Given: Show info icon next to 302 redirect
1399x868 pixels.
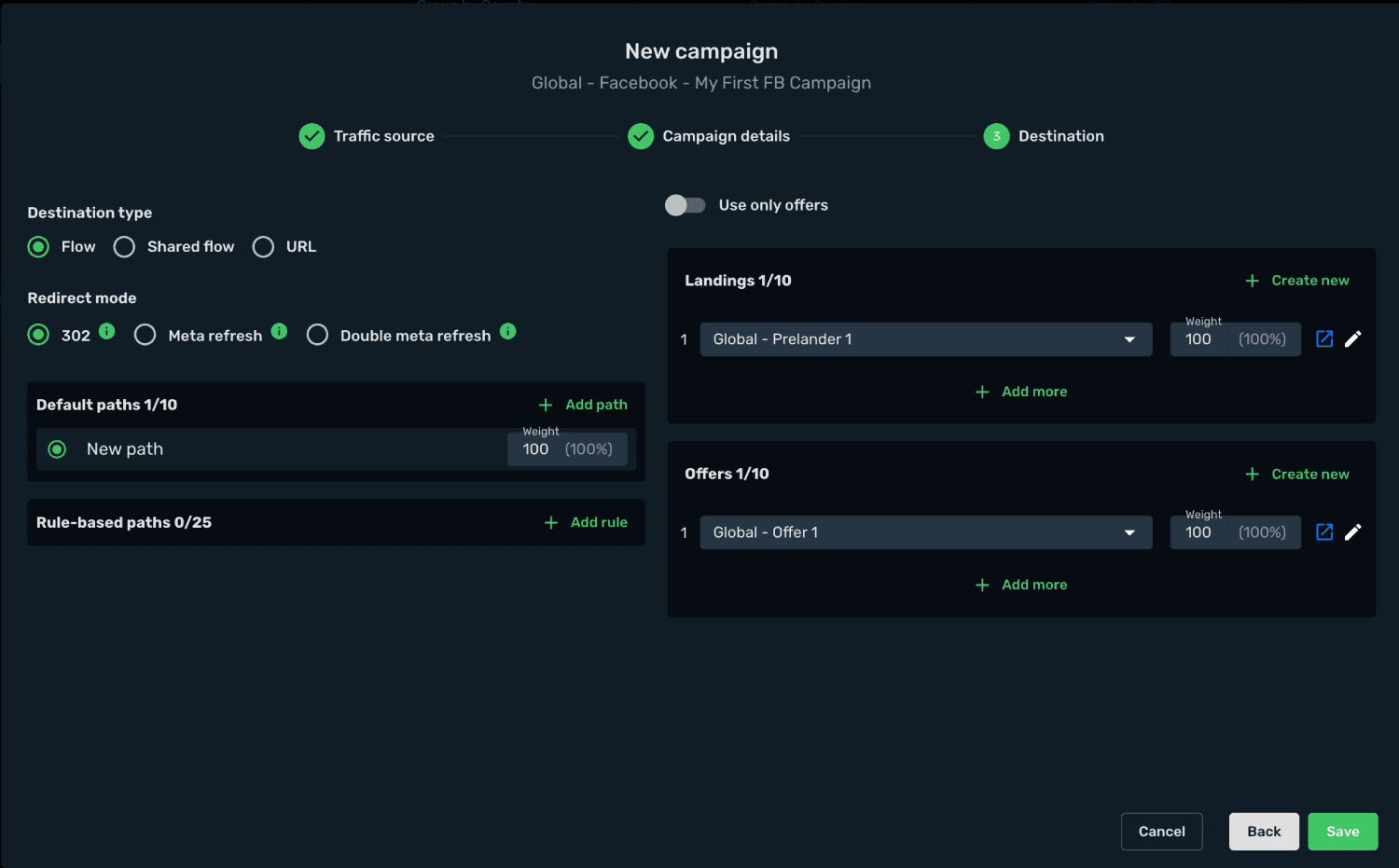Looking at the screenshot, I should pyautogui.click(x=107, y=331).
